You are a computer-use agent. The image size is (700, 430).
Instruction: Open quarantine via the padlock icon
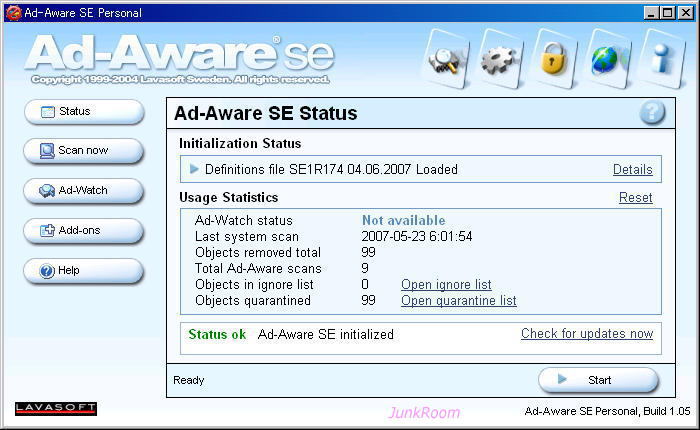554,59
